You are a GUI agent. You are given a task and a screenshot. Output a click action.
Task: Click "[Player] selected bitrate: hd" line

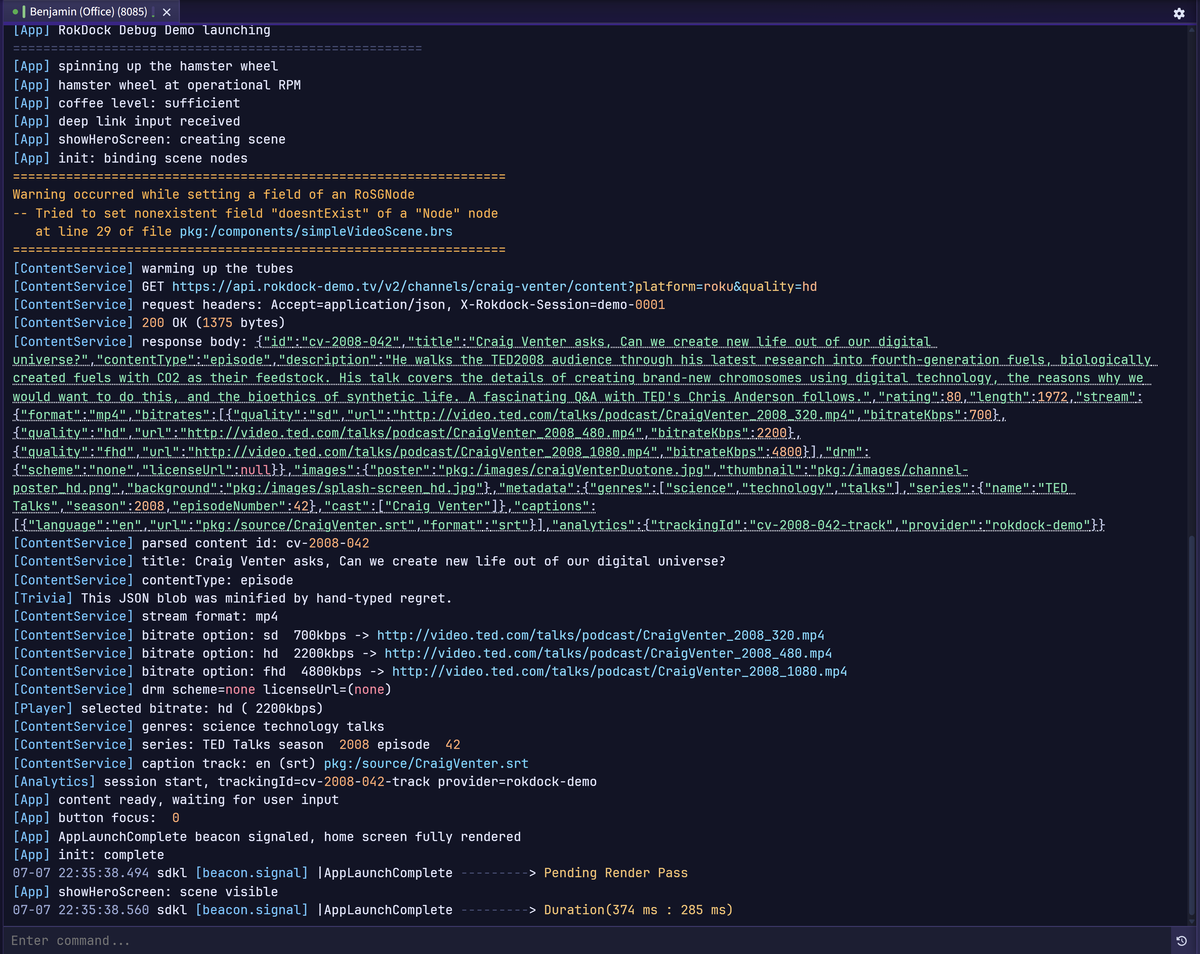point(168,708)
